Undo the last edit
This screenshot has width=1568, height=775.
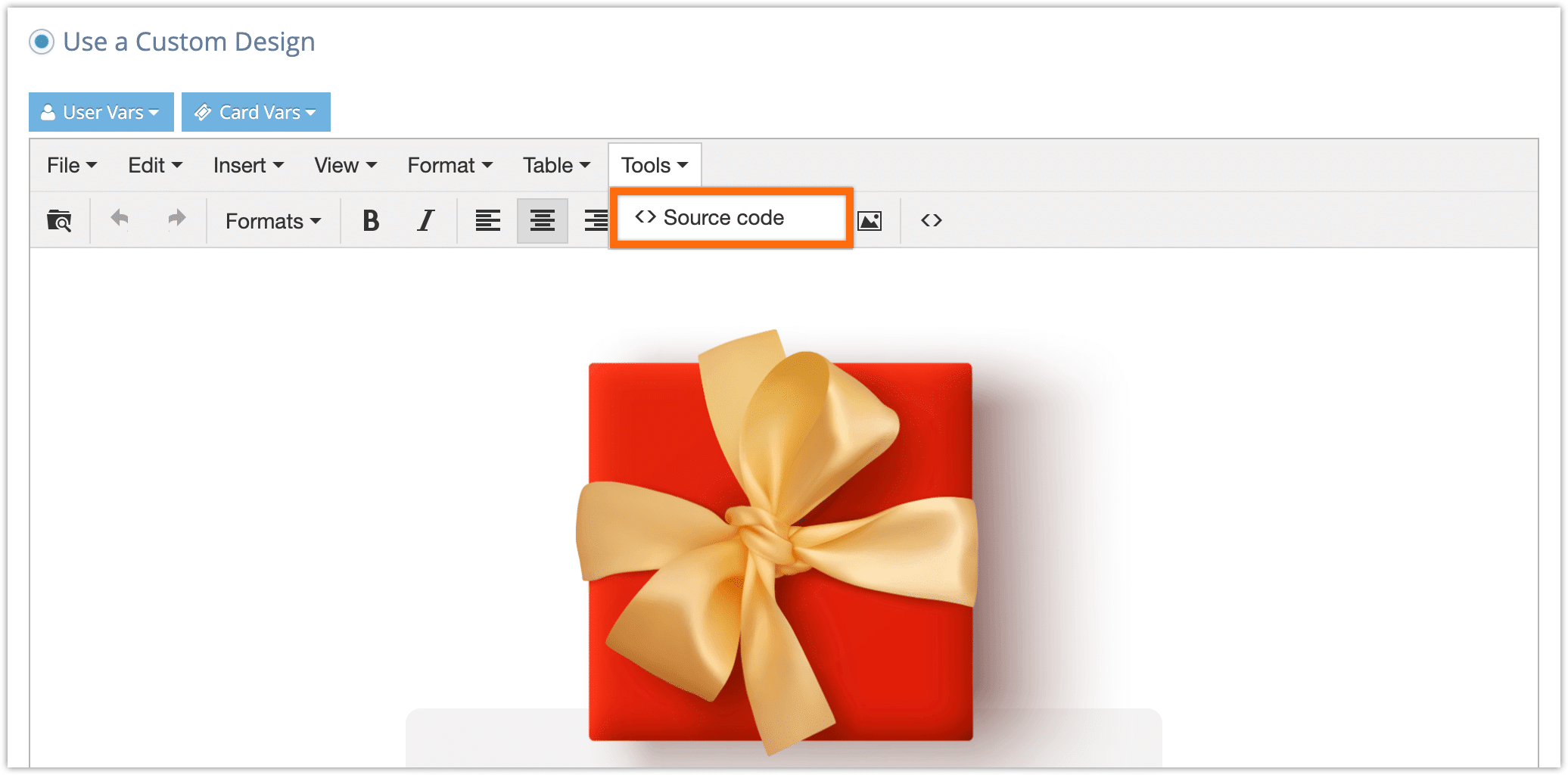(x=120, y=220)
